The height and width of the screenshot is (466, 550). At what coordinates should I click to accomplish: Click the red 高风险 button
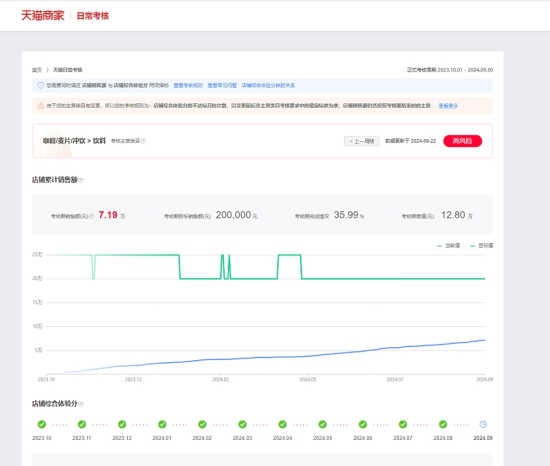point(462,141)
